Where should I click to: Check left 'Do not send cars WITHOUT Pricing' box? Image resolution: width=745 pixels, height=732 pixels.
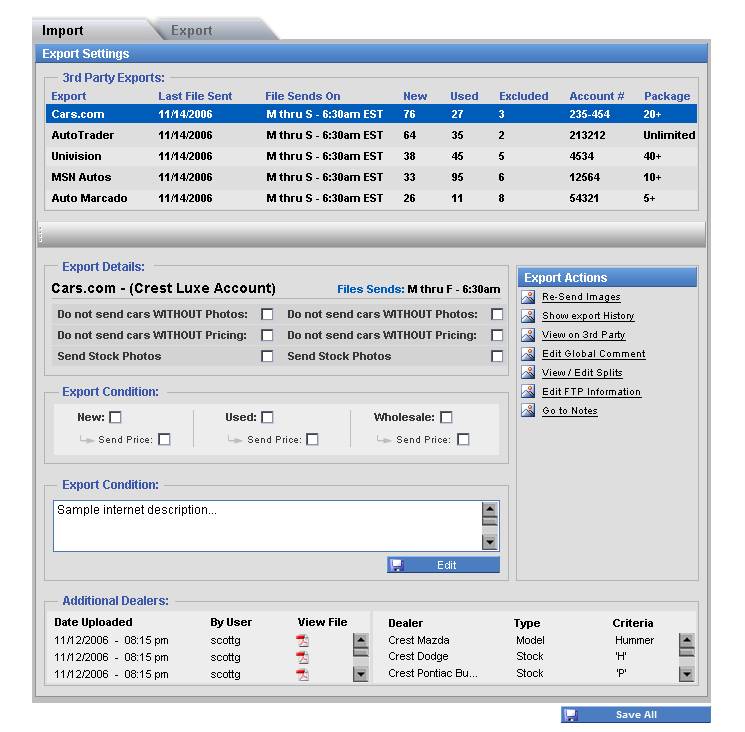pos(267,335)
